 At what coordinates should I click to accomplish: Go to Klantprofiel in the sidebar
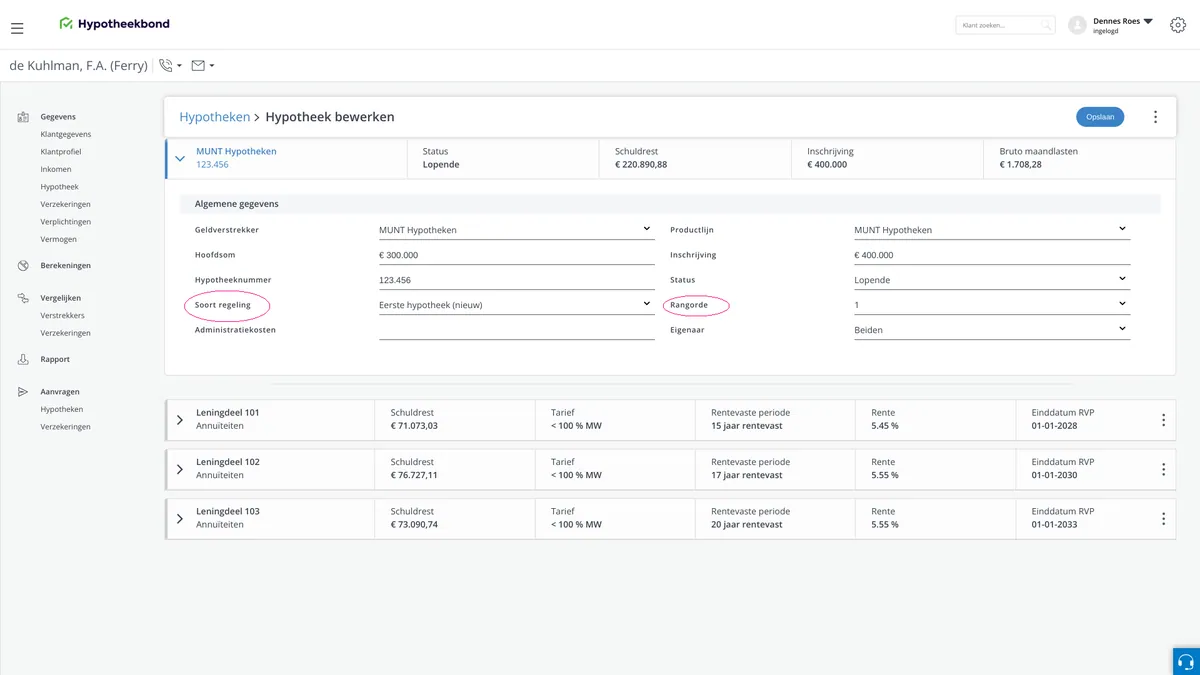point(61,152)
